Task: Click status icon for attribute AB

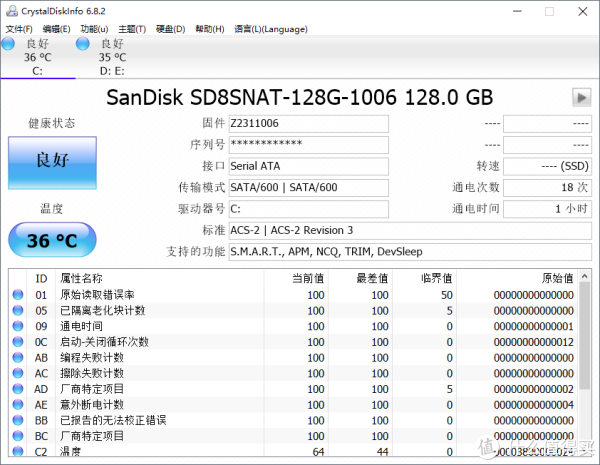Action: (18, 357)
